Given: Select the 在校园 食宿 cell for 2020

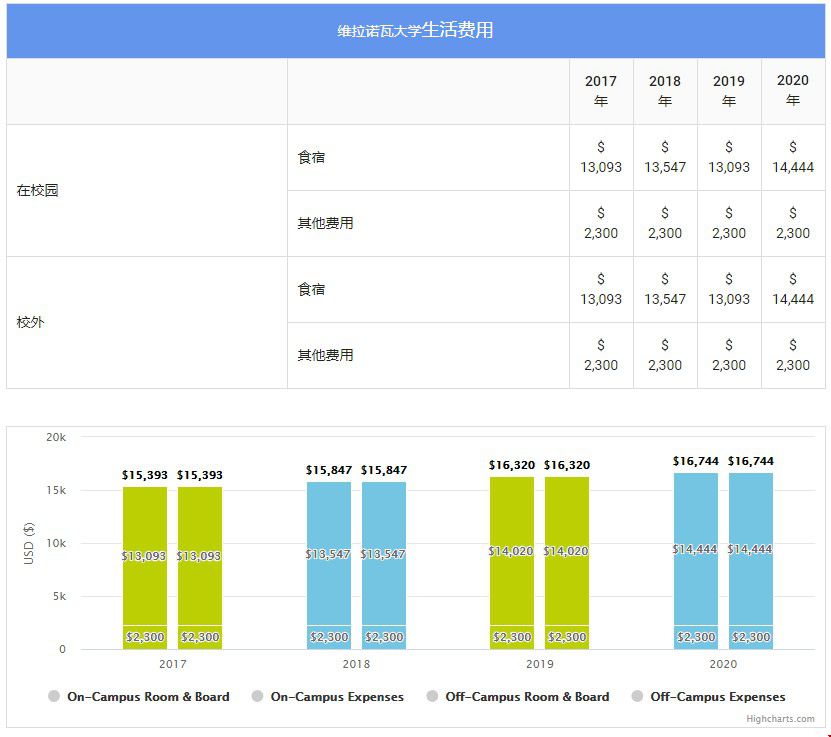Looking at the screenshot, I should (x=793, y=157).
